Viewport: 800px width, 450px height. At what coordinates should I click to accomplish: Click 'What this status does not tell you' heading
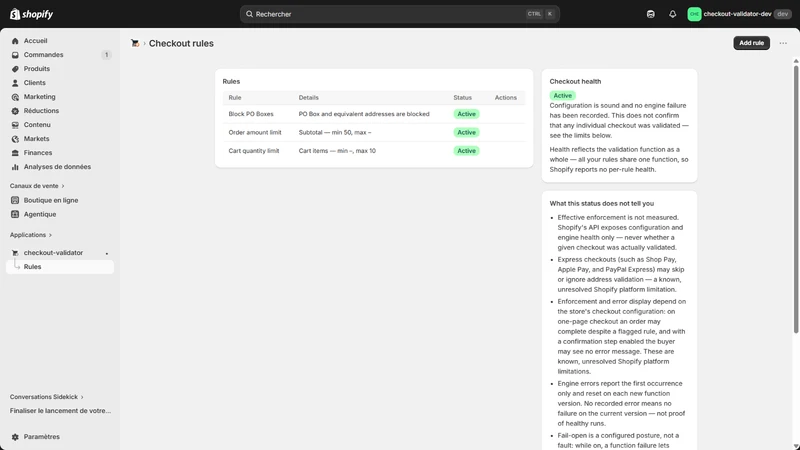click(x=602, y=203)
